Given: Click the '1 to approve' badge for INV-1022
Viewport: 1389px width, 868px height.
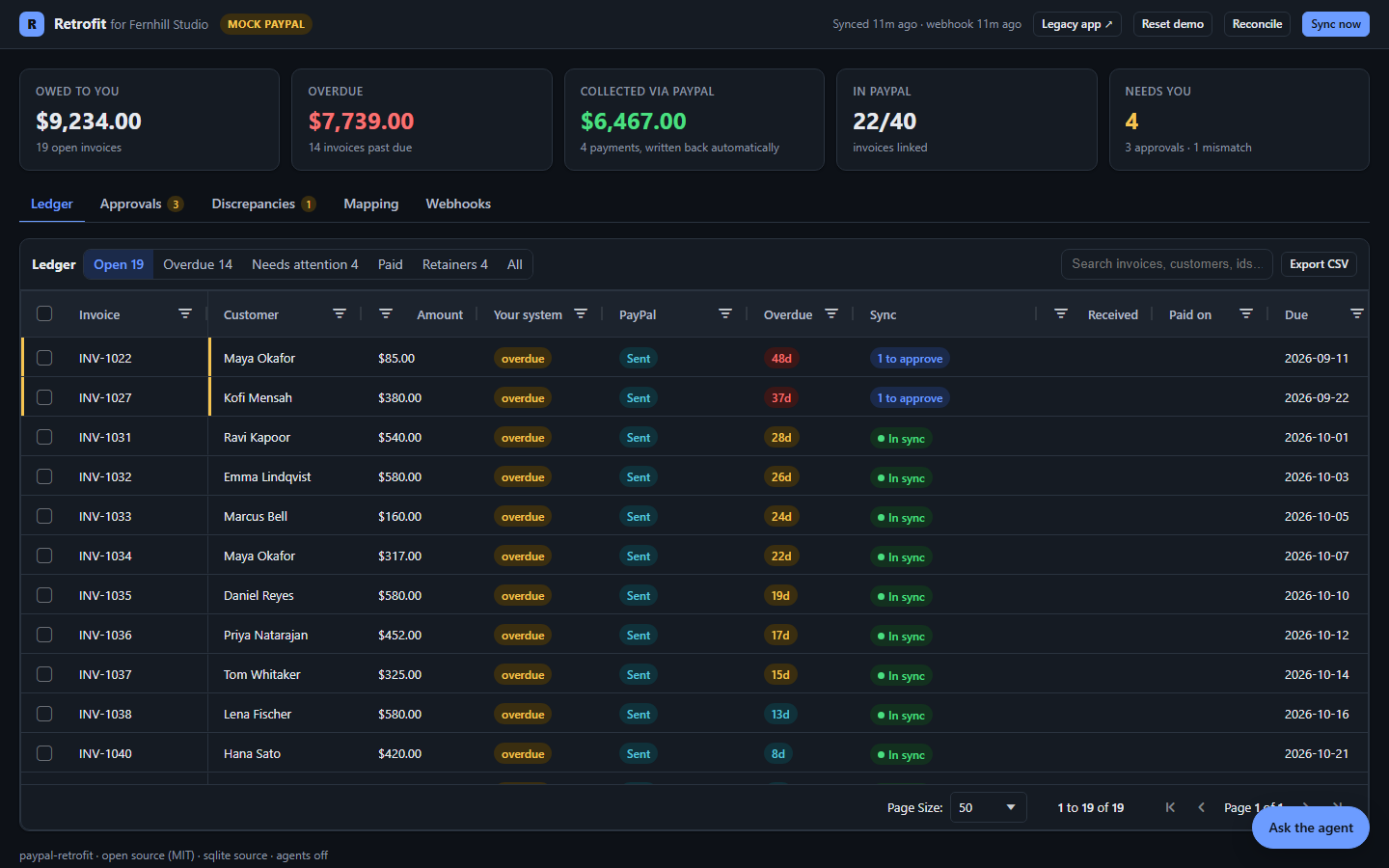Looking at the screenshot, I should tap(910, 358).
